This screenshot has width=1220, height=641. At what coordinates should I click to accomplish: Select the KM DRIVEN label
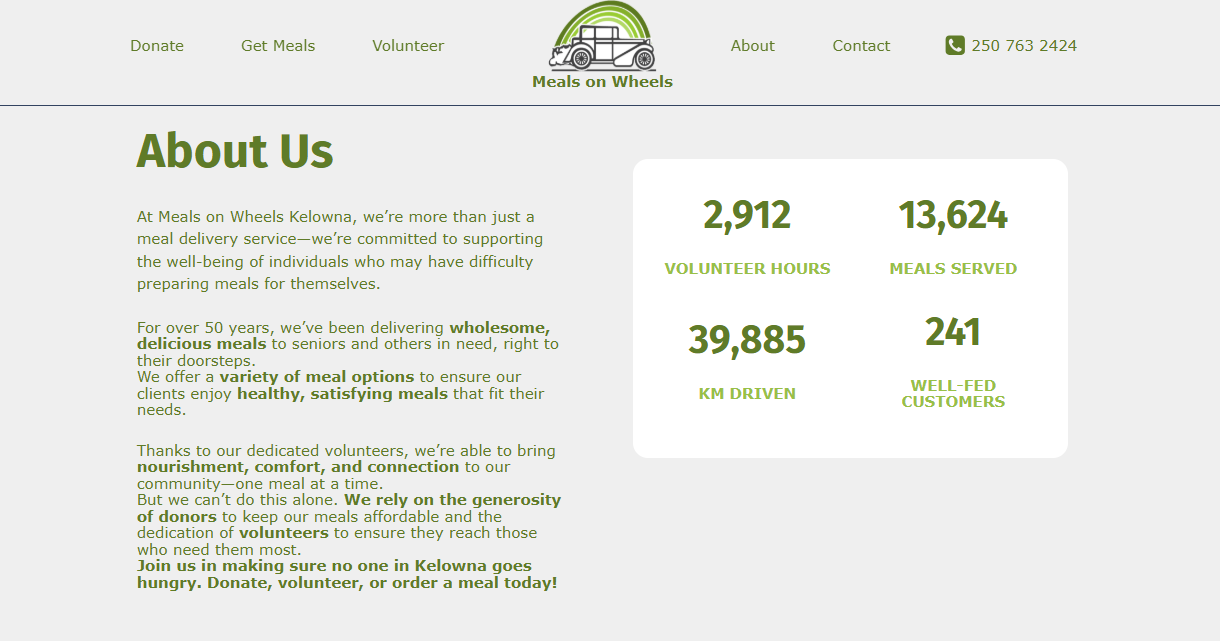point(747,394)
